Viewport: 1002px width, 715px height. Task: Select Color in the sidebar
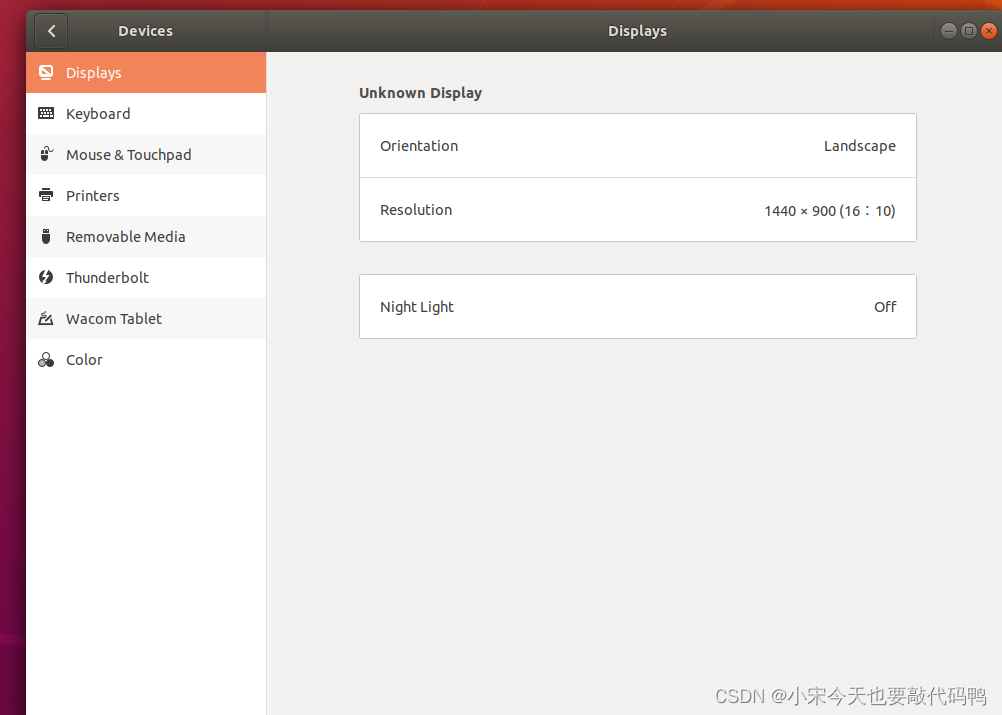click(83, 359)
